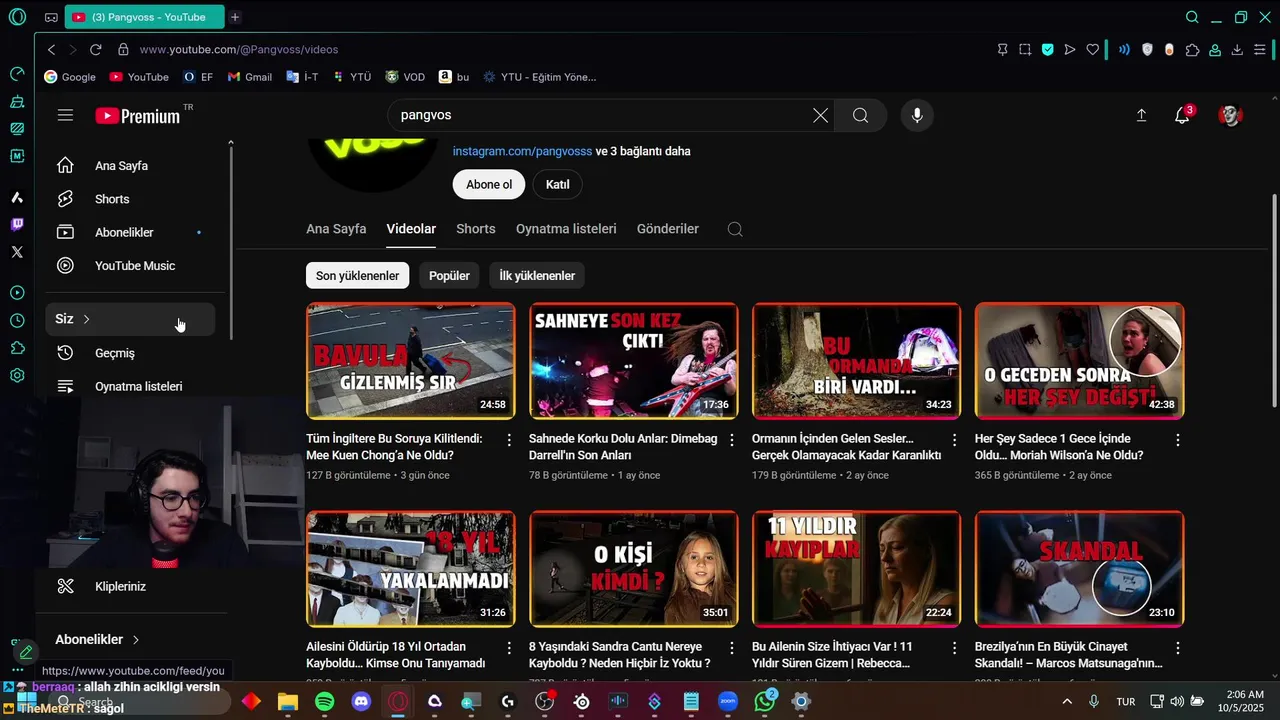The height and width of the screenshot is (720, 1280).
Task: Open the Create upload icon
Action: pos(1141,115)
